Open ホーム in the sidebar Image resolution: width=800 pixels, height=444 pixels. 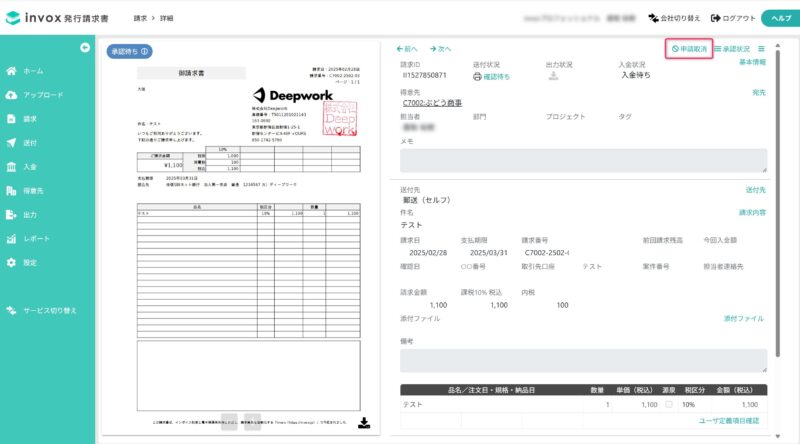(x=33, y=71)
